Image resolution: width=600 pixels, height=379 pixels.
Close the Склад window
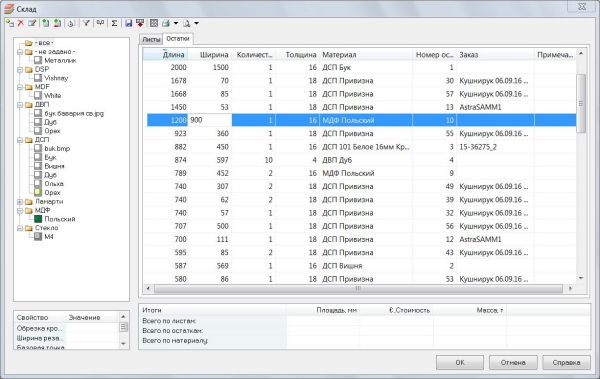coord(582,7)
